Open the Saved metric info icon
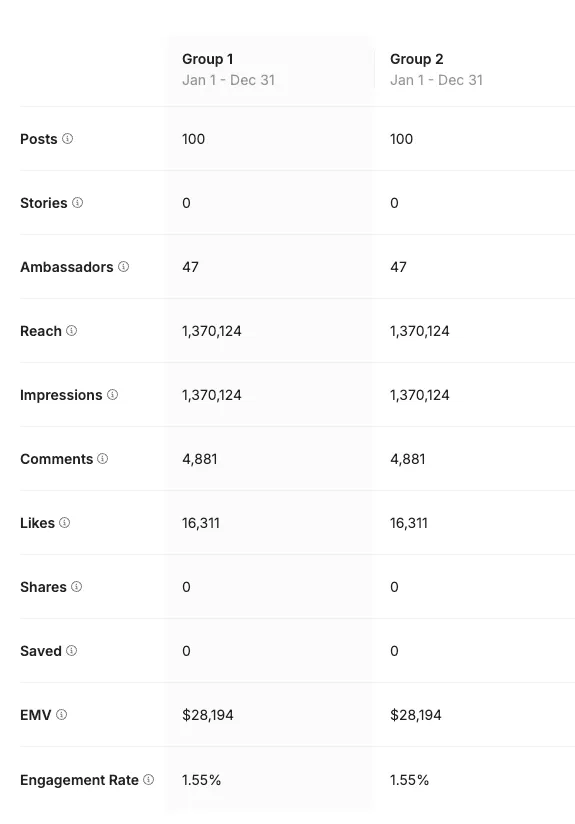This screenshot has width=575, height=824. pyautogui.click(x=71, y=651)
